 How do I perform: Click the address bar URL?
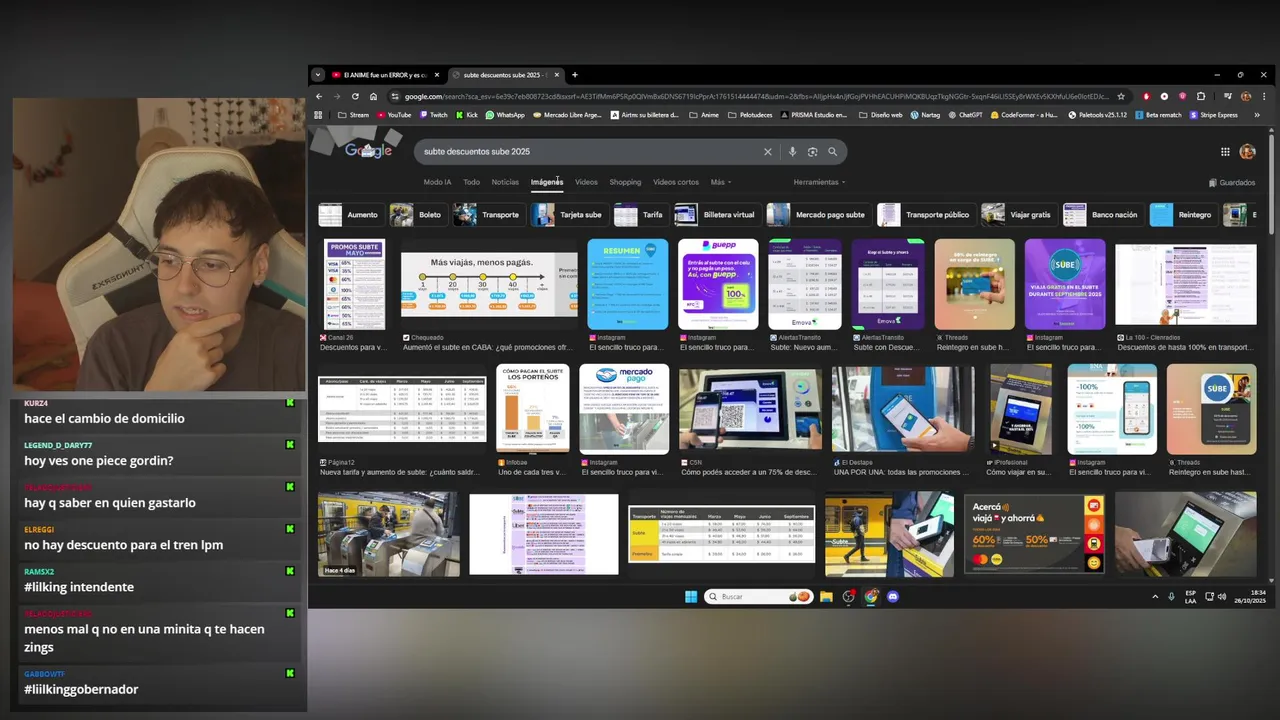coord(756,96)
